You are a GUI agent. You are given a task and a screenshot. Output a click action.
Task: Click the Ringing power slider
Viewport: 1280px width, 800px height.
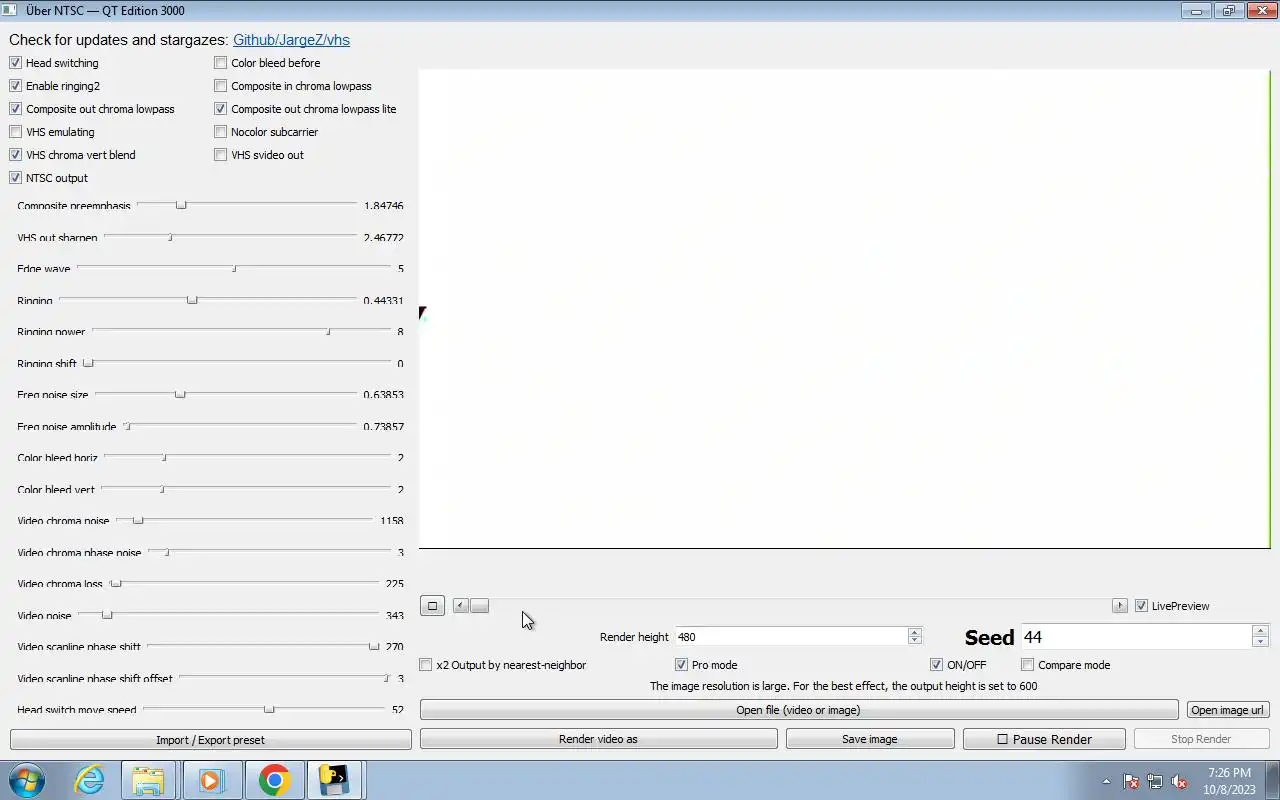241,331
